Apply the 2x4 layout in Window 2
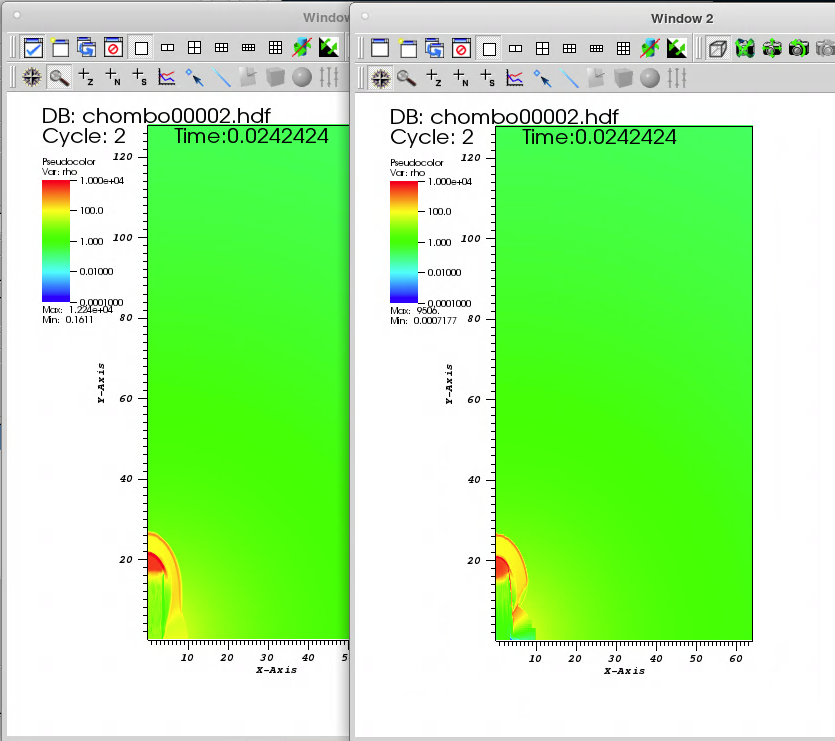The height and width of the screenshot is (741, 835). 596,48
